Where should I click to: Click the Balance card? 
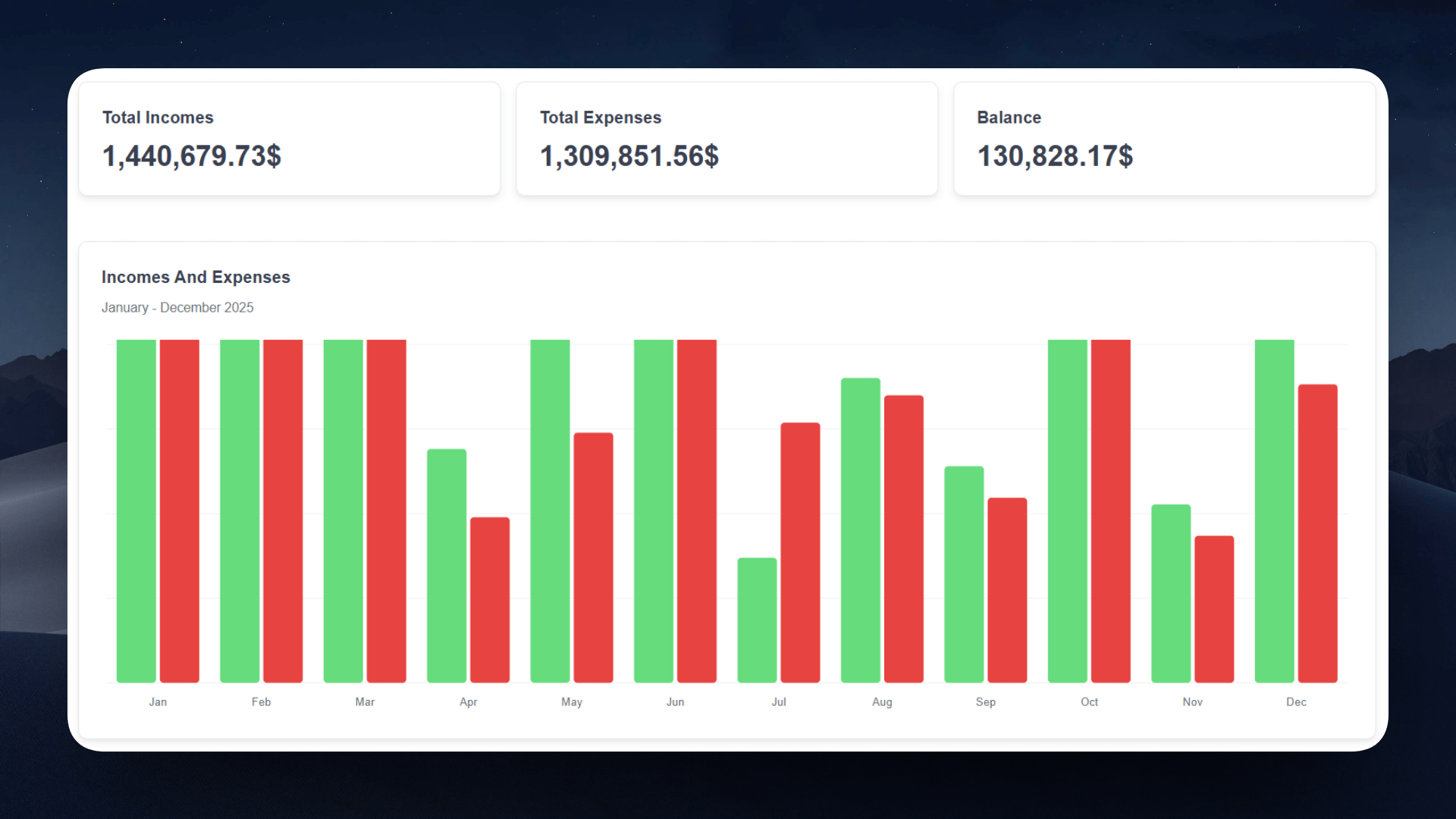tap(1164, 139)
